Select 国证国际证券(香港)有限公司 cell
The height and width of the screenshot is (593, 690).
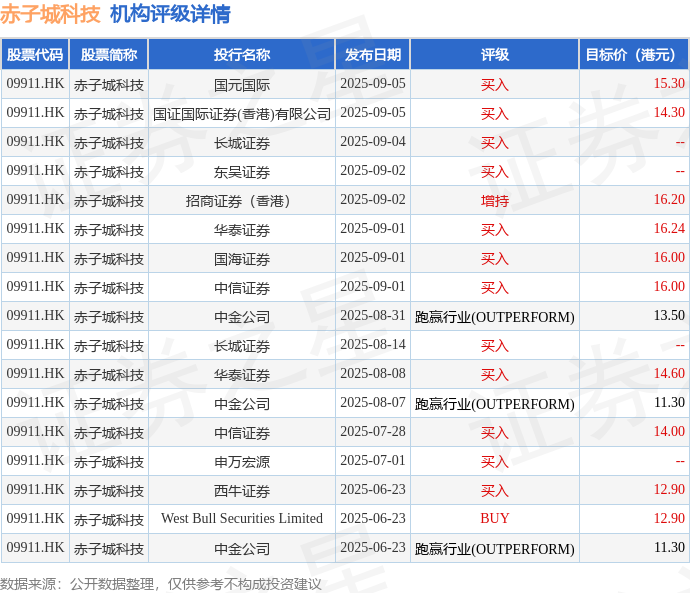[x=242, y=113]
